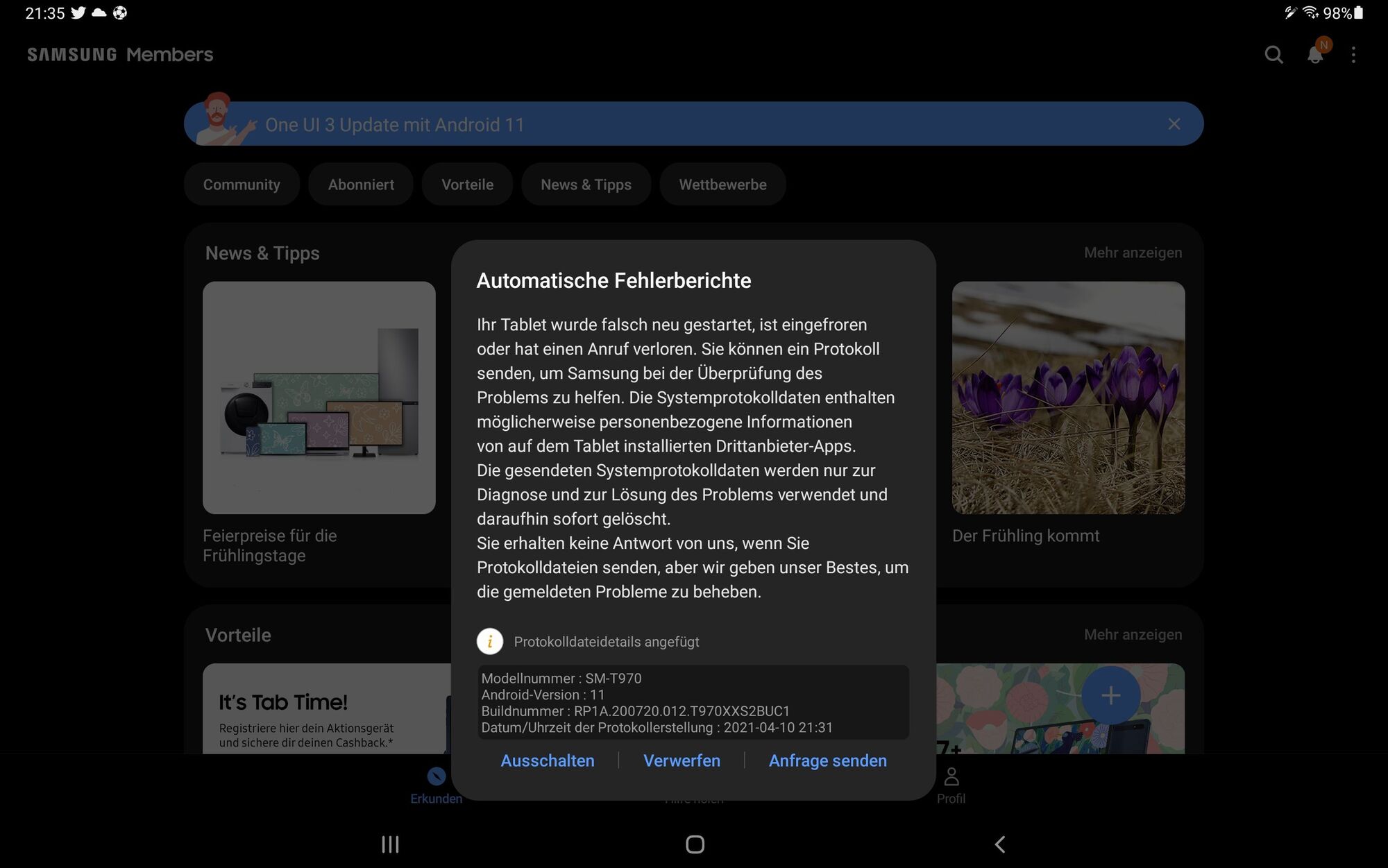1388x868 pixels.
Task: Select the Vorteile tab chip
Action: 467,185
